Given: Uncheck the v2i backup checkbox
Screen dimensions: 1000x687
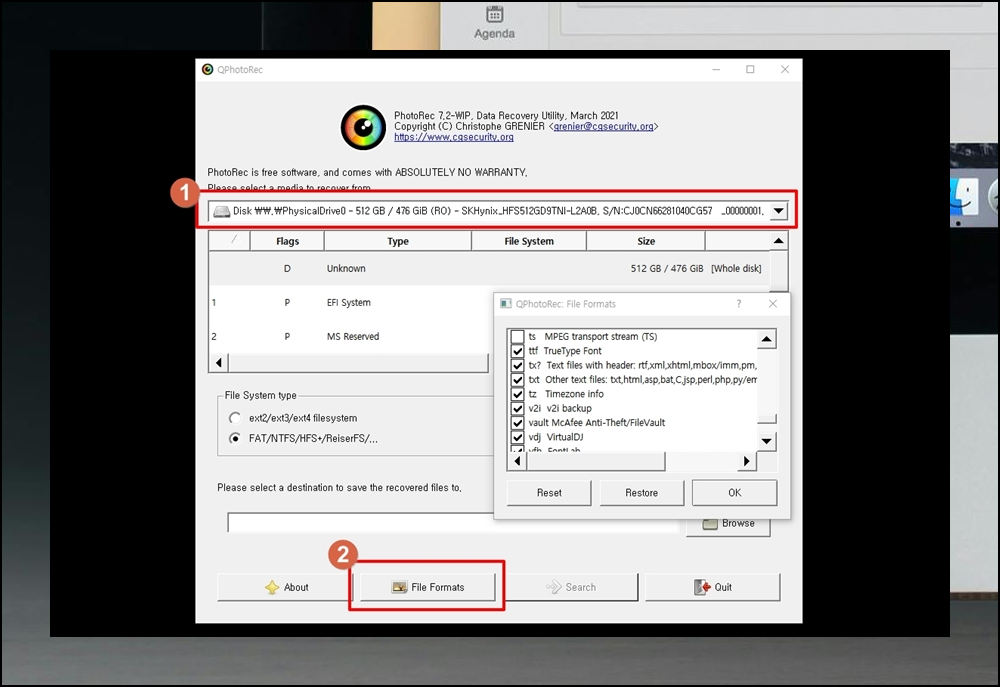Looking at the screenshot, I should coord(517,408).
